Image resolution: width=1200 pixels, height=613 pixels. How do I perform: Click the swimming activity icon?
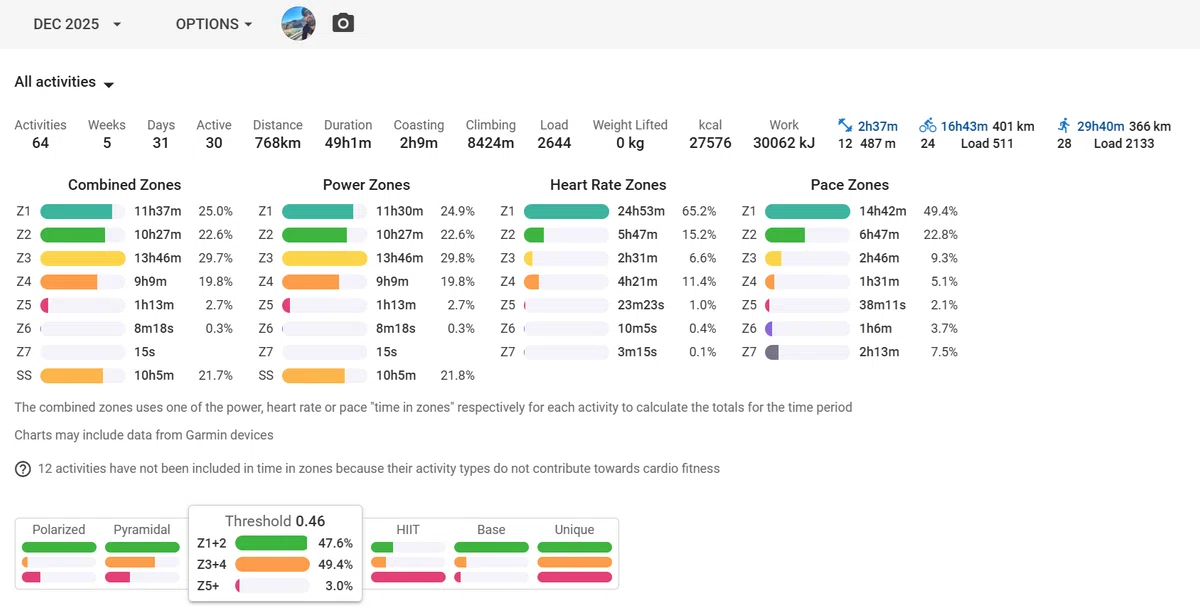pyautogui.click(x=845, y=126)
